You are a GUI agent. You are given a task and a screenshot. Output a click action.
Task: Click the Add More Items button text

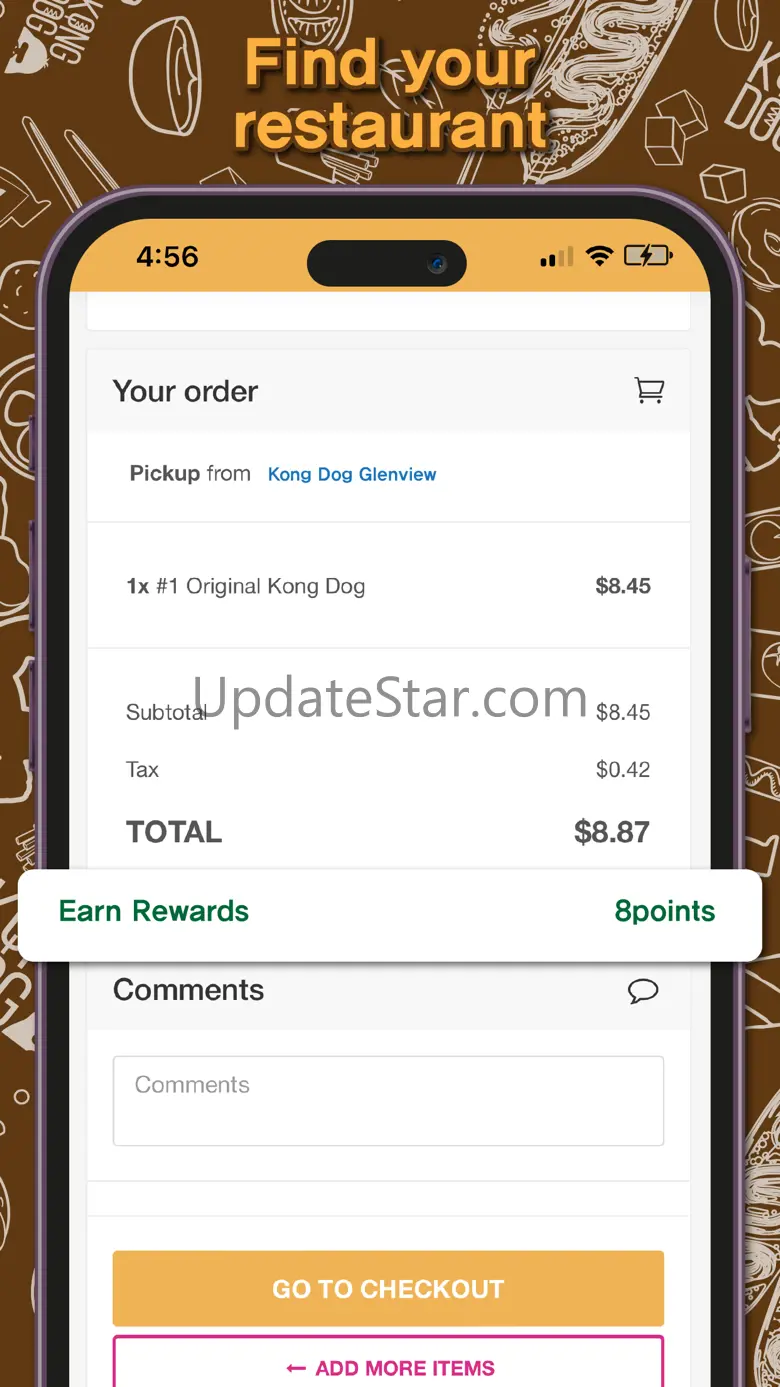coord(405,1368)
